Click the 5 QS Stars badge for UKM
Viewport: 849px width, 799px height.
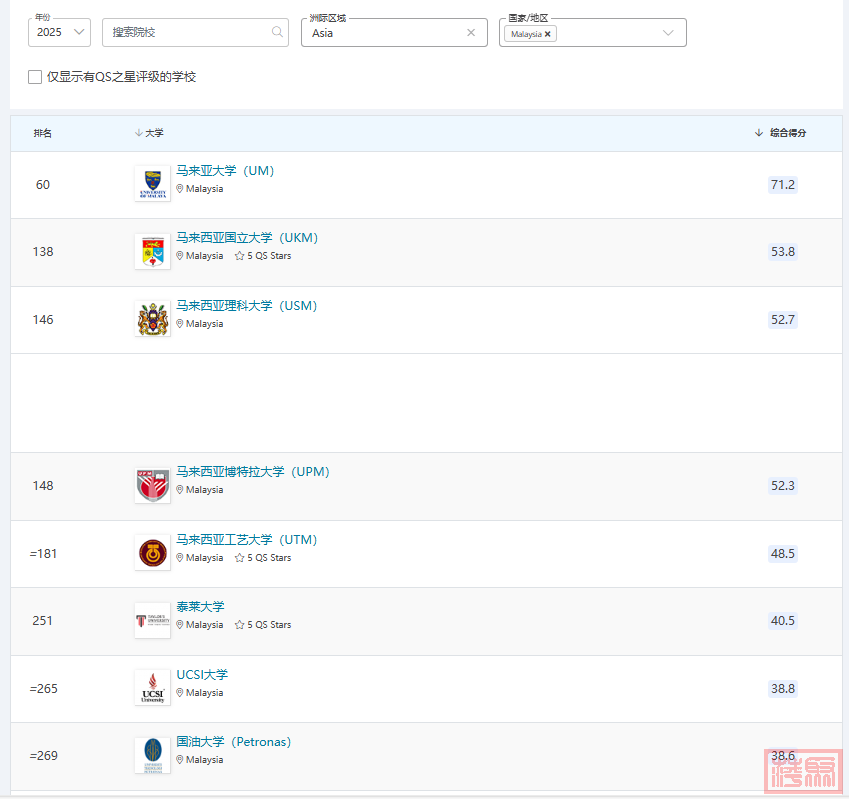(263, 256)
